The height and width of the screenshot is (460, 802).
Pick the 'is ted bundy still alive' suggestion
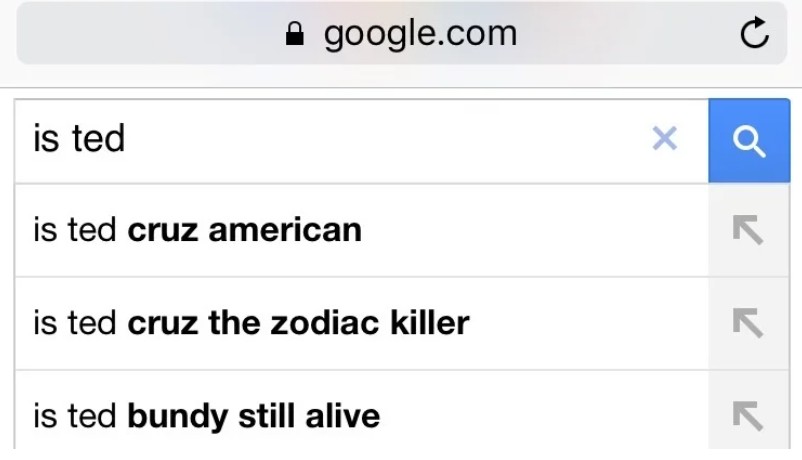pyautogui.click(x=206, y=415)
